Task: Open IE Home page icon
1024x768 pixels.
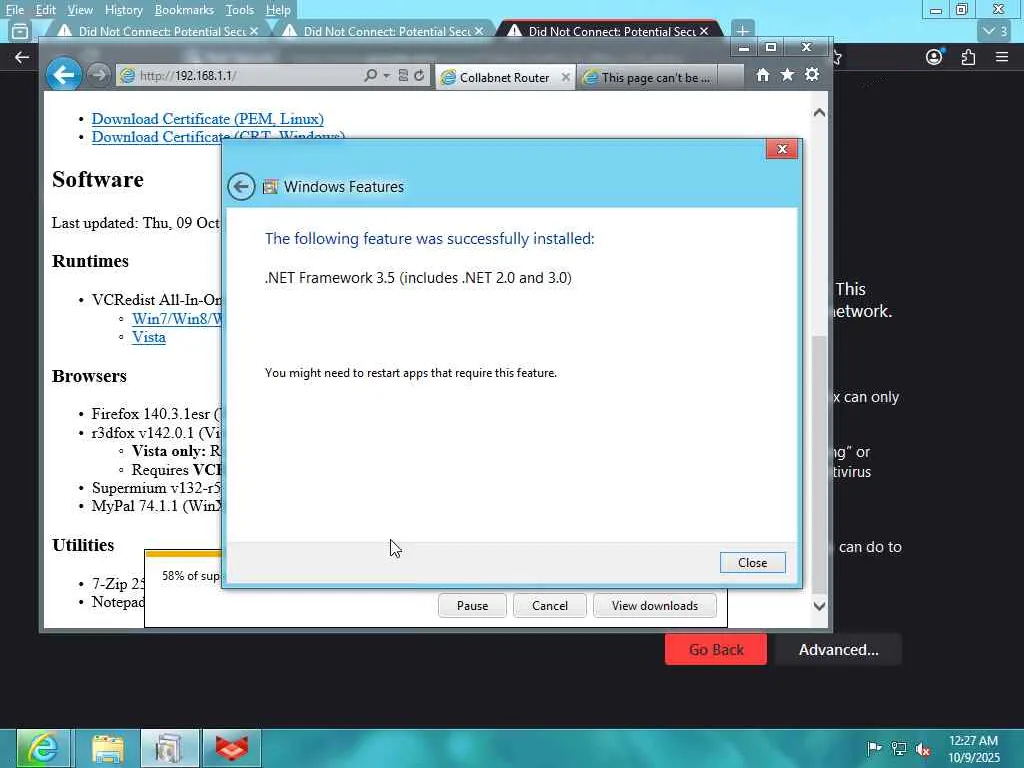Action: 762,75
